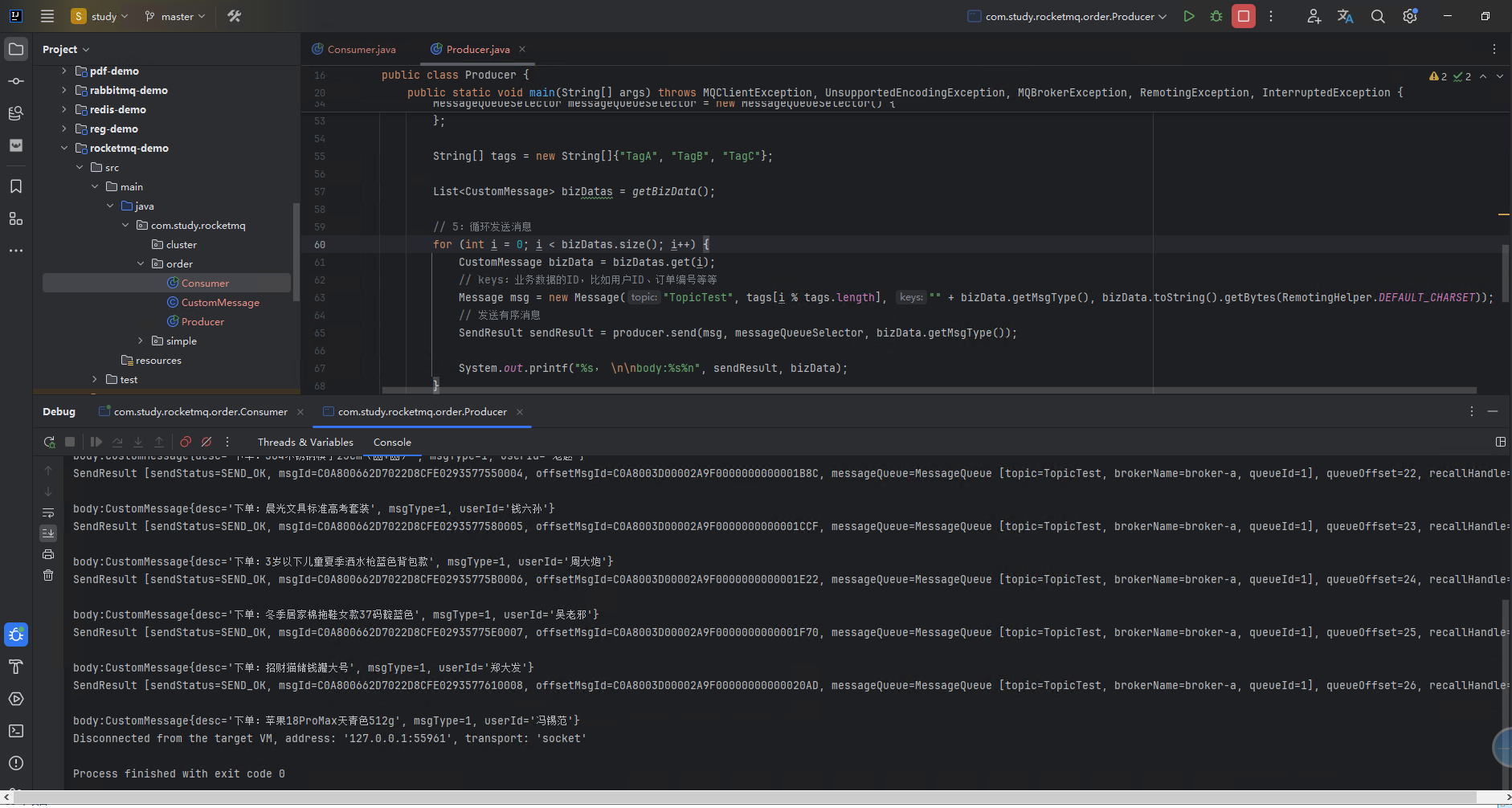Run com.study.rocketmq.order.Producer with play icon
This screenshot has width=1512, height=808.
(1189, 16)
